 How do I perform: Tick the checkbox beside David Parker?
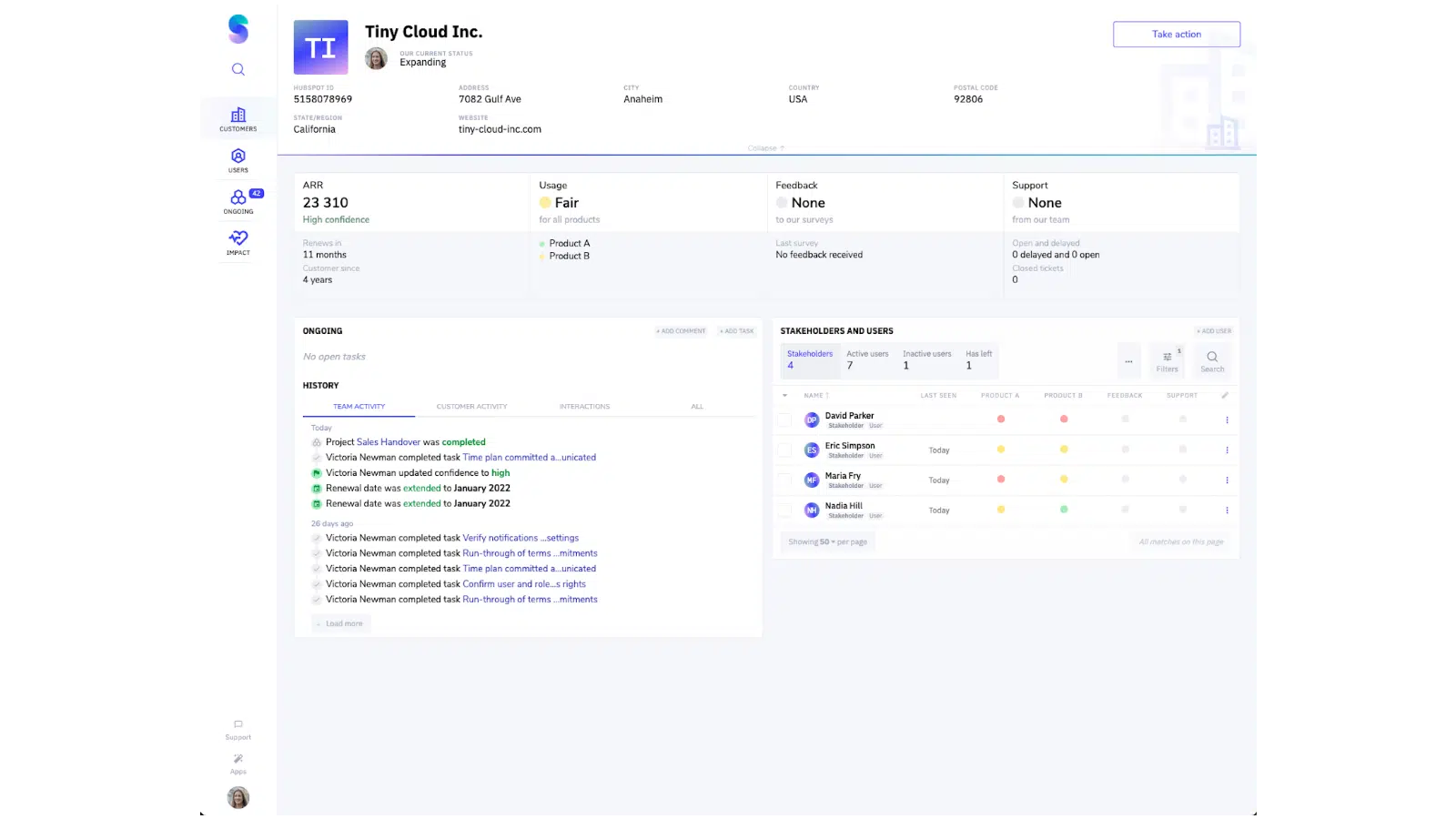tap(784, 420)
